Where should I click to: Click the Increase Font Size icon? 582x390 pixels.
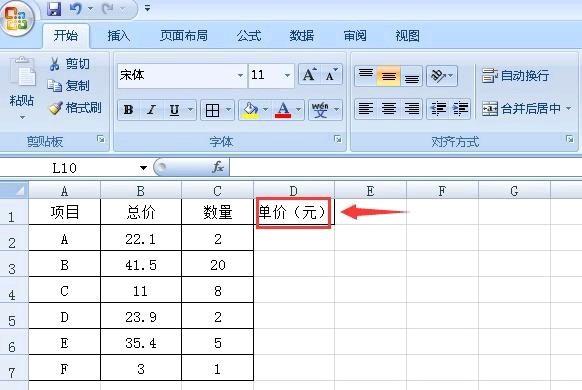point(310,75)
